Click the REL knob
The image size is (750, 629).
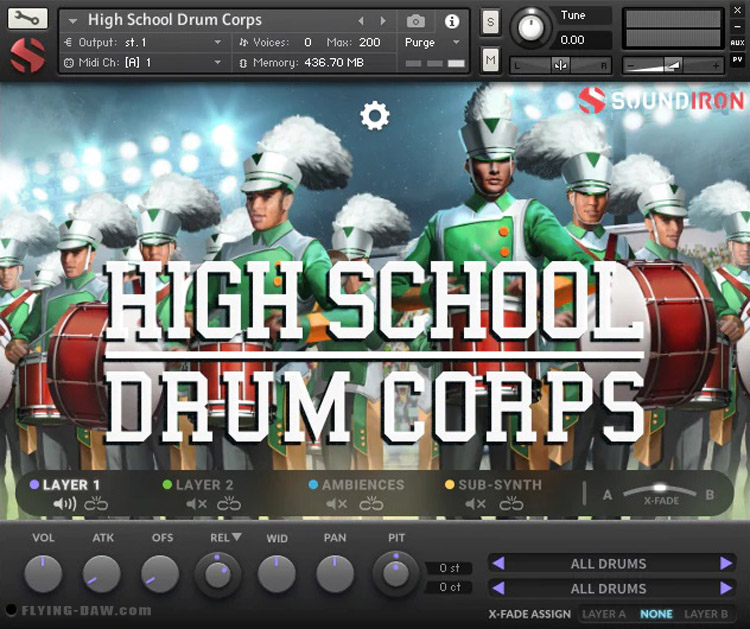tap(218, 574)
